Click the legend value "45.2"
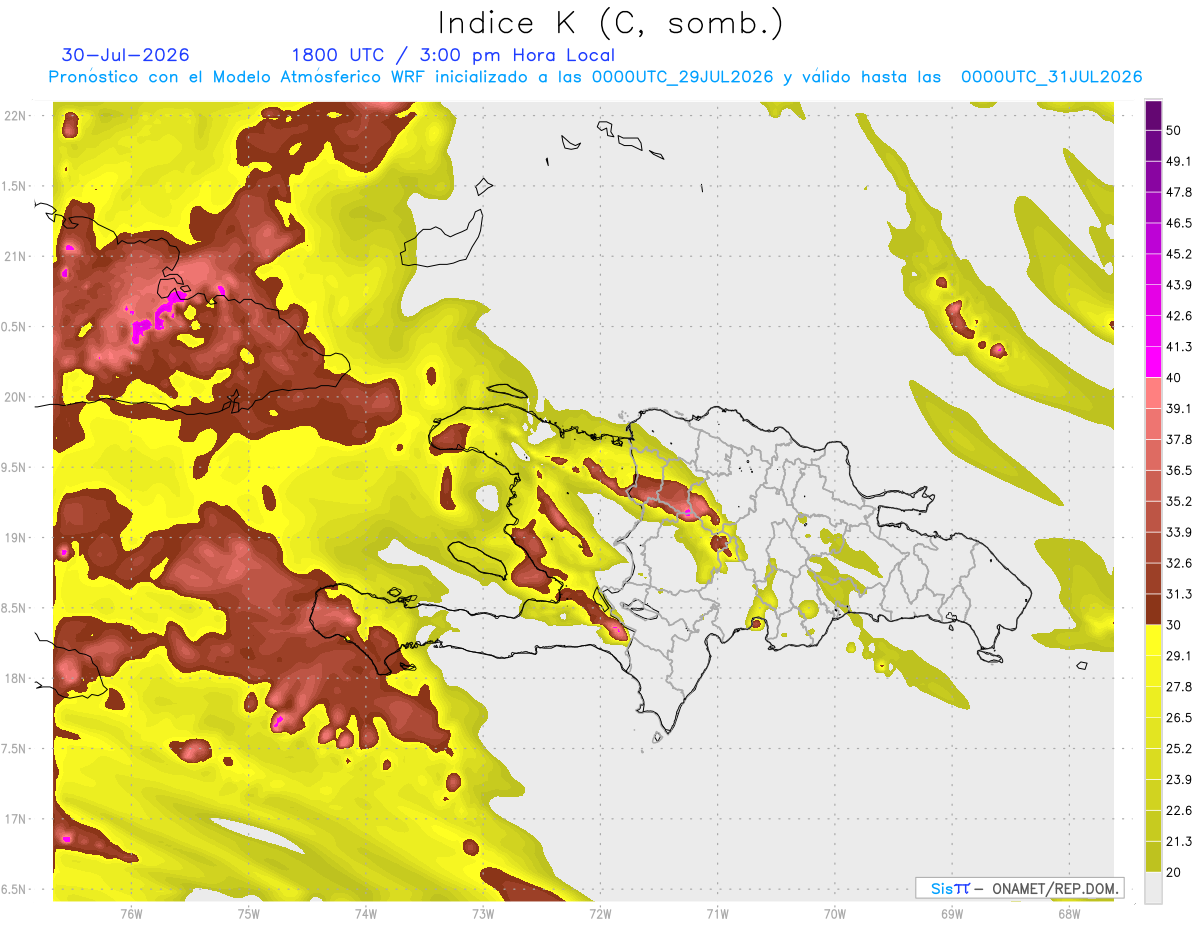This screenshot has width=1200, height=927. pos(1179,254)
